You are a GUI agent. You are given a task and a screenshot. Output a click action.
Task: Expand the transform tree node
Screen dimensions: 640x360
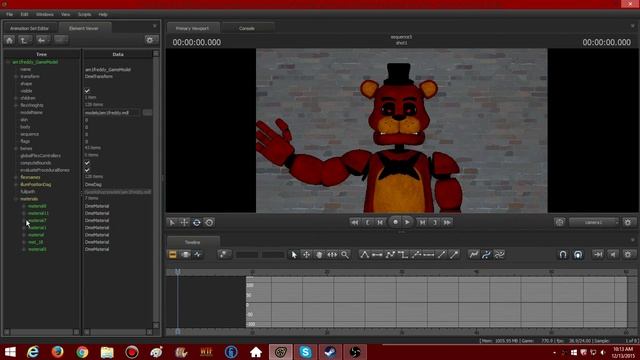16,76
